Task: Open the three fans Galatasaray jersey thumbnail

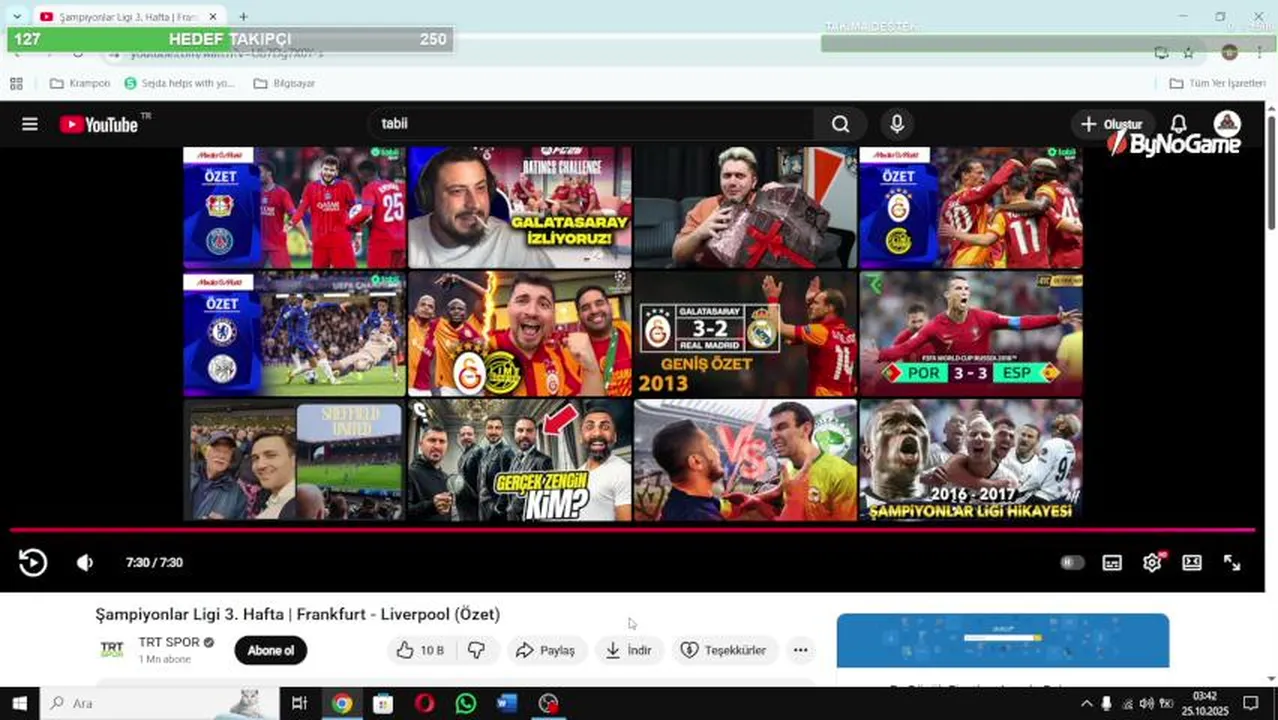Action: coord(520,334)
